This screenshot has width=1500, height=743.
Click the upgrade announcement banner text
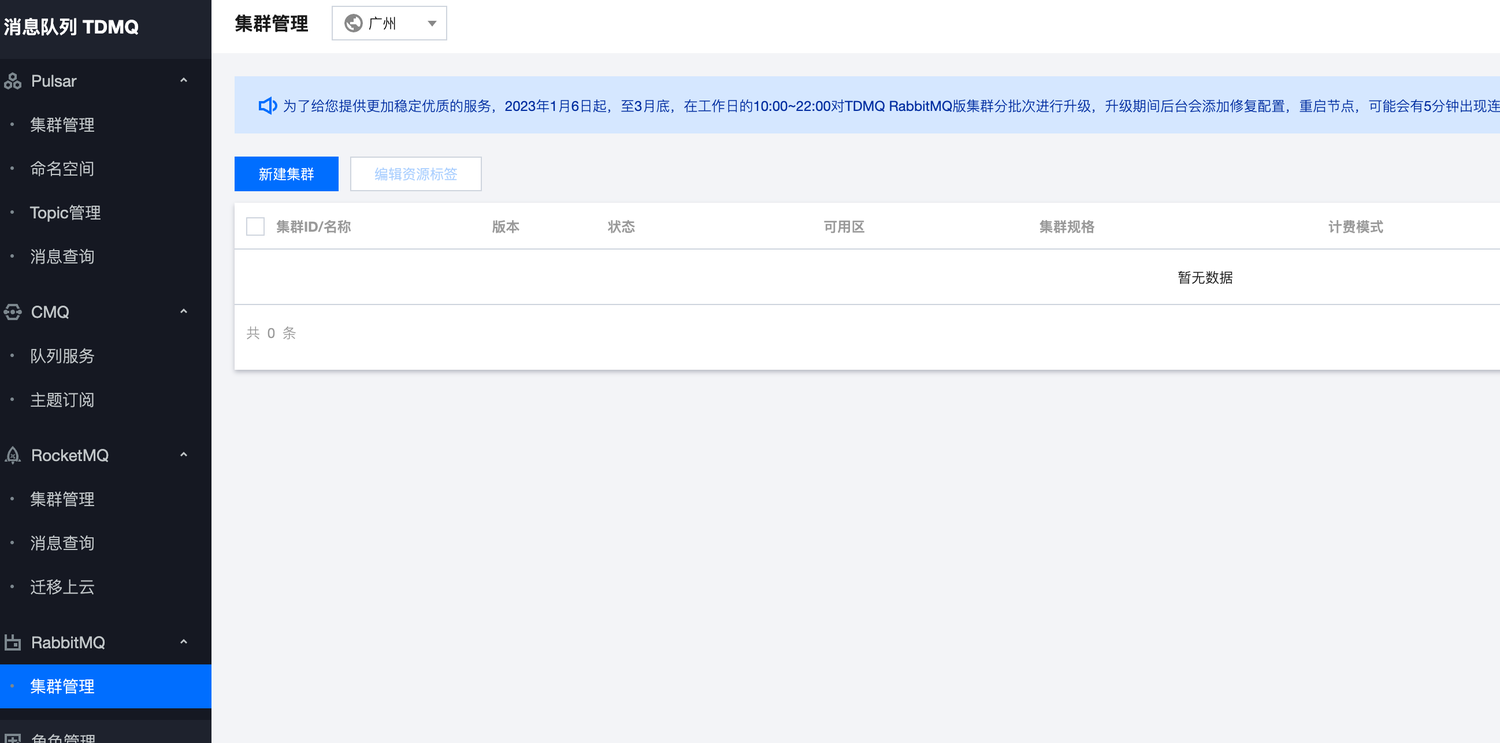pos(891,105)
